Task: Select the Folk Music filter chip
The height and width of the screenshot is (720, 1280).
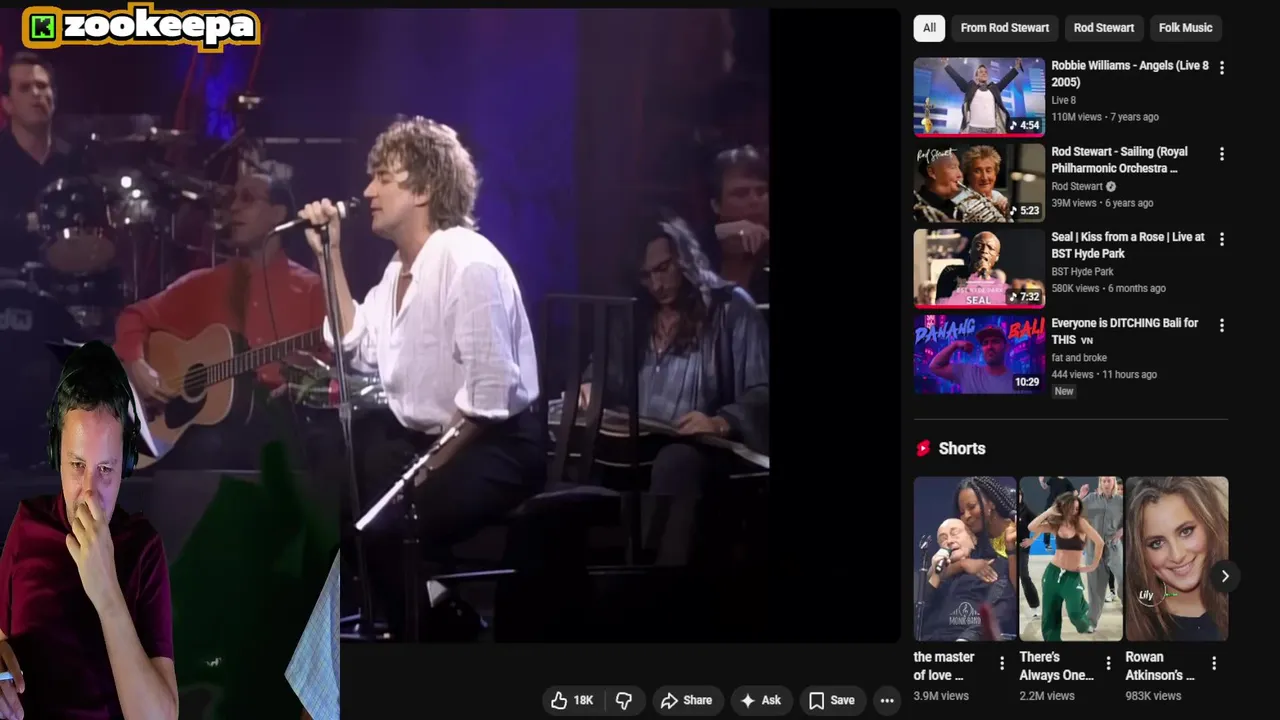Action: 1185,28
